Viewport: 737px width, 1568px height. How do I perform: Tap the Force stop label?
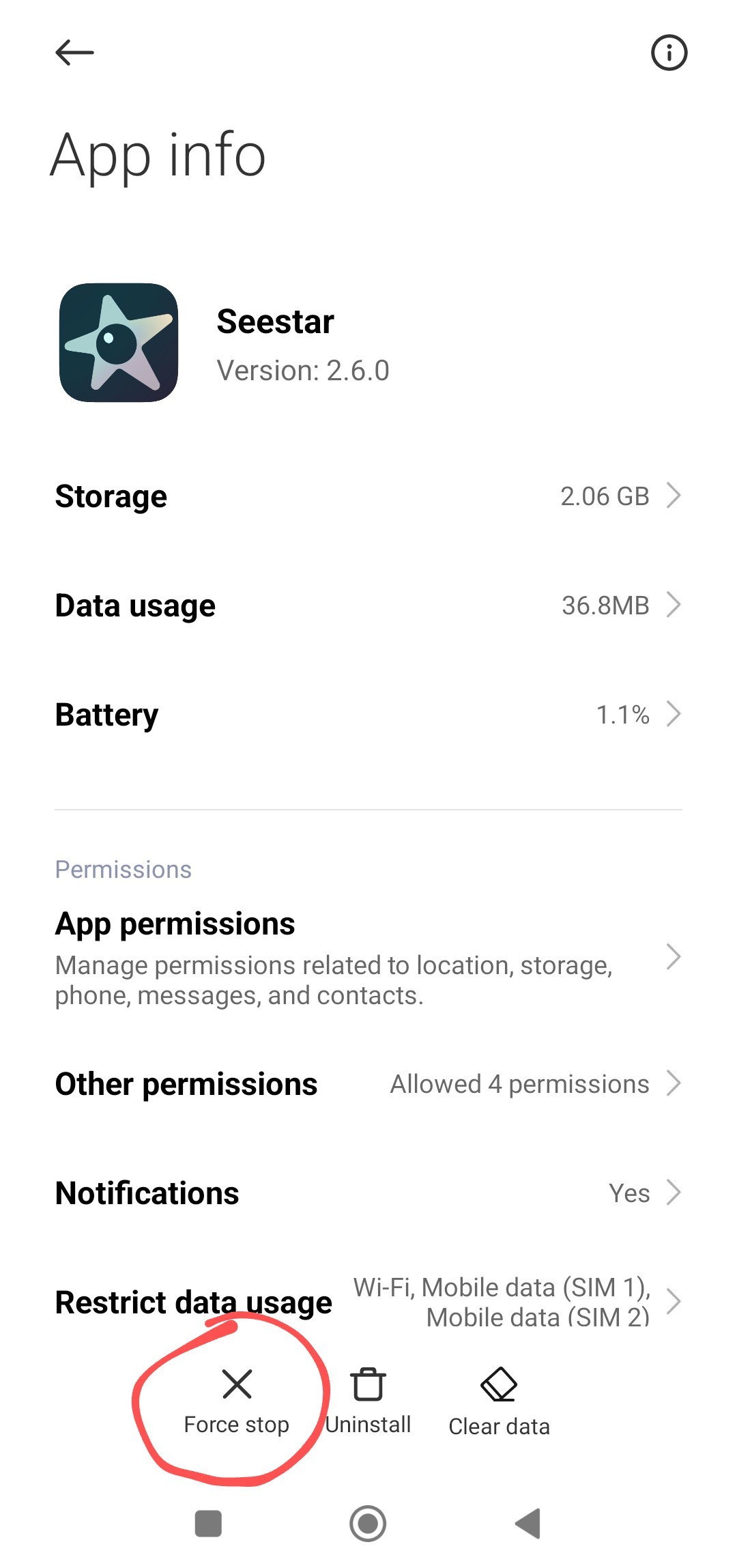(237, 1425)
